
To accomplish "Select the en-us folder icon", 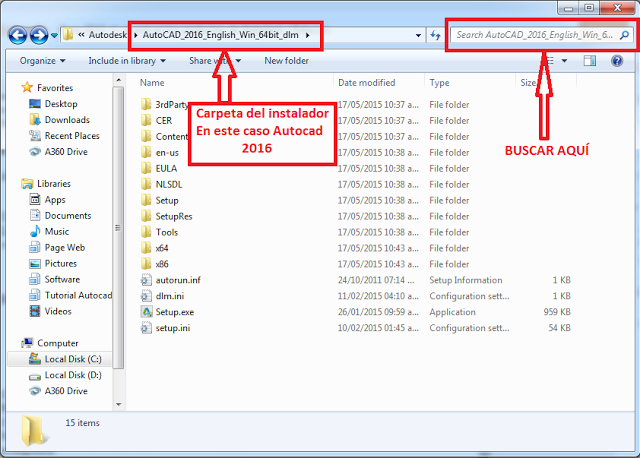I will point(146,152).
